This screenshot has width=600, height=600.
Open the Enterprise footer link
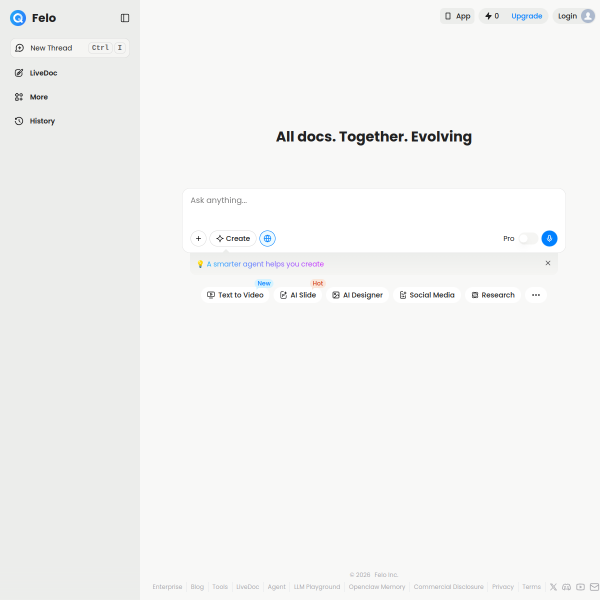point(167,587)
